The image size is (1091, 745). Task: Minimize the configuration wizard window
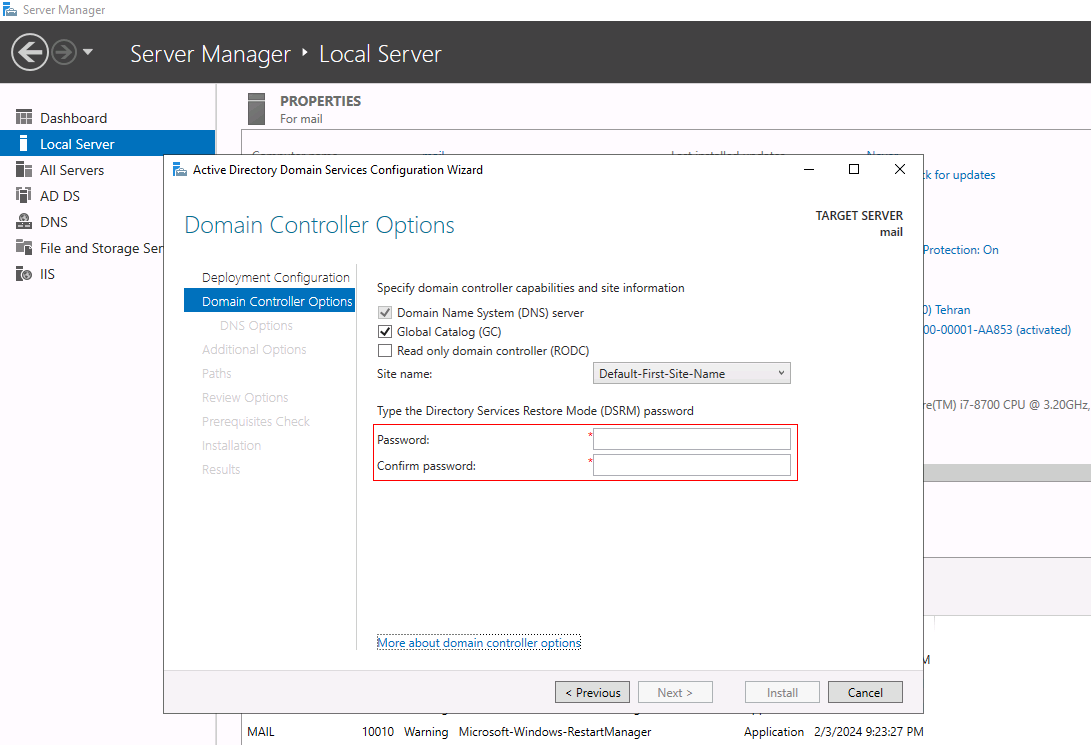[x=809, y=169]
